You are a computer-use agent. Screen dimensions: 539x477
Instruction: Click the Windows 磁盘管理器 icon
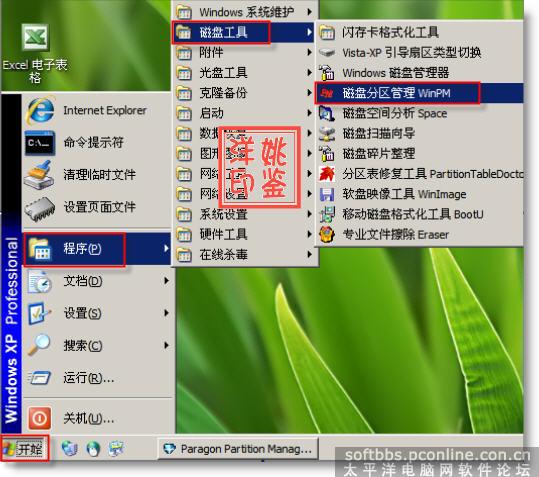(x=327, y=73)
